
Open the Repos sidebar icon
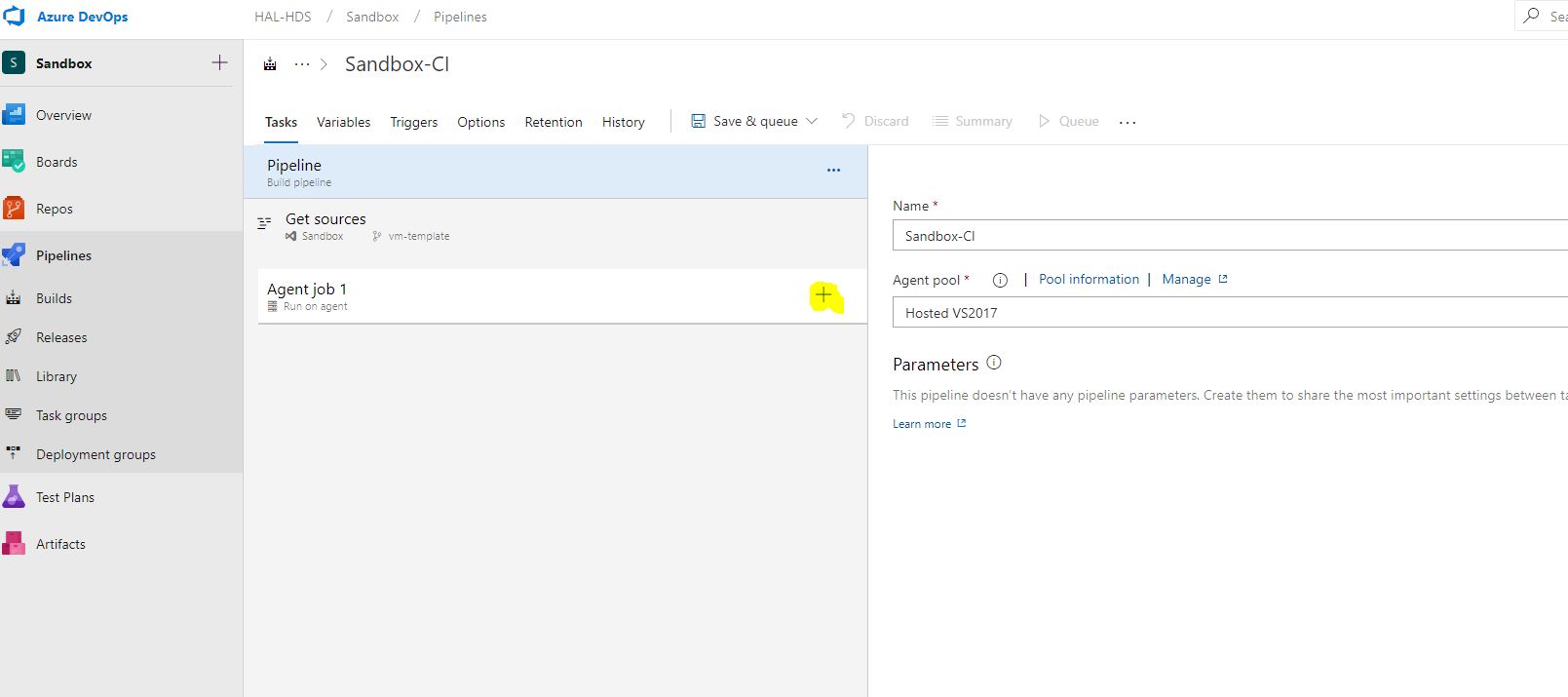pos(14,208)
